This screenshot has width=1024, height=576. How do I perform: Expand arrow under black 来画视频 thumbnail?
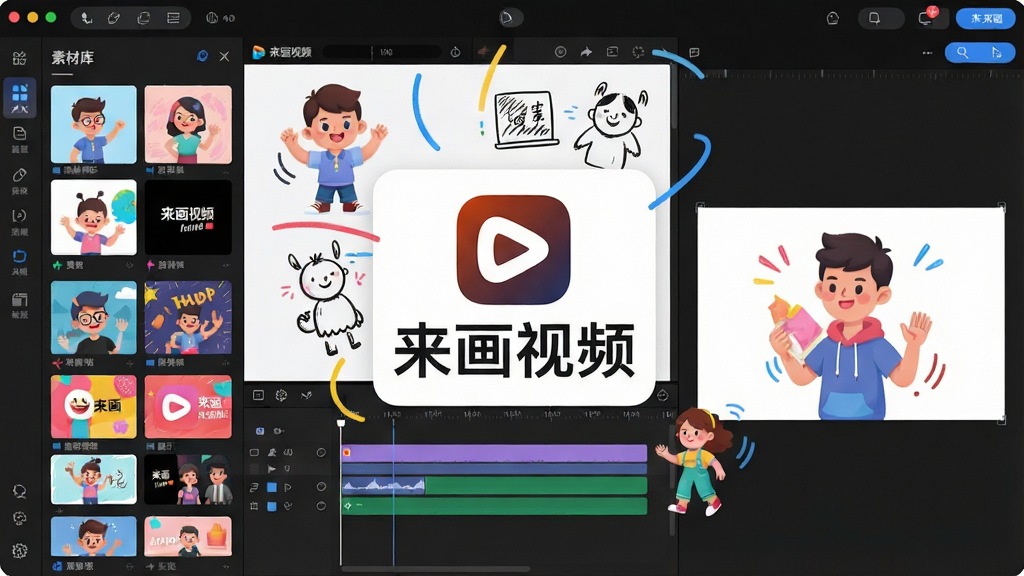tap(226, 265)
